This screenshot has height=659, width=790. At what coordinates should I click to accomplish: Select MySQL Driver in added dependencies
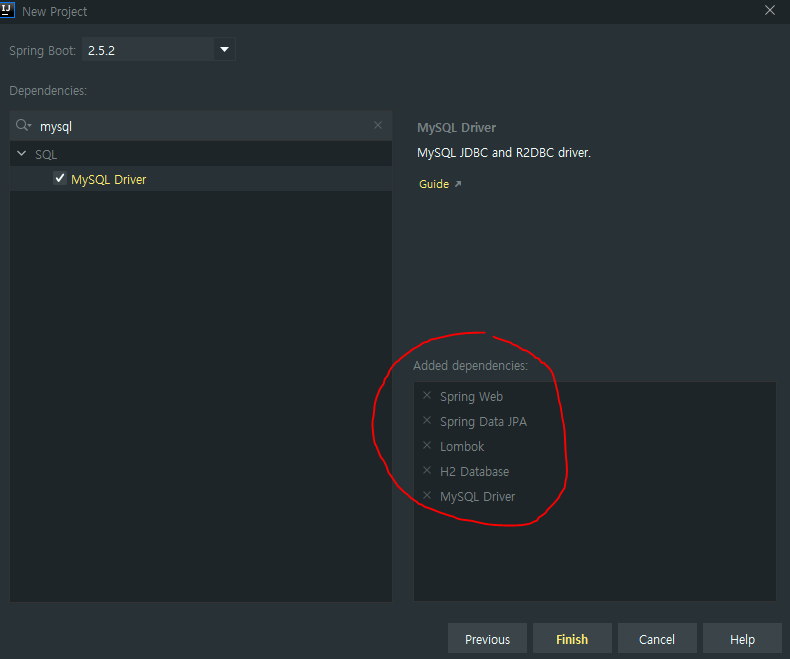[478, 496]
